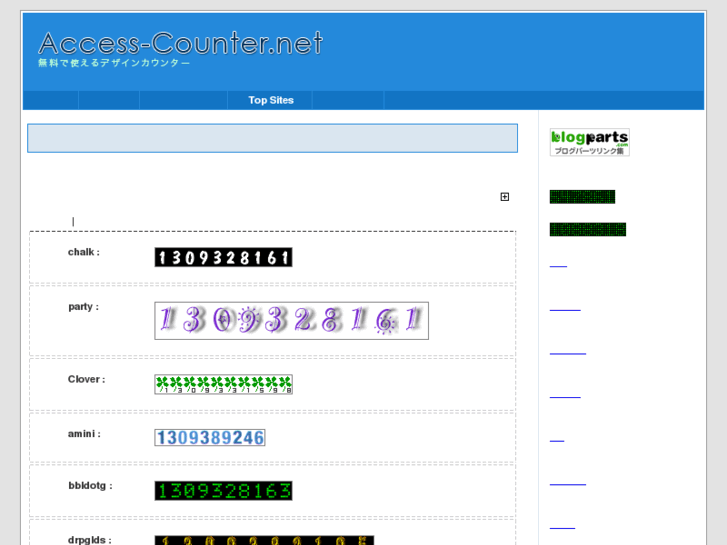Select the Clover counter image
The image size is (727, 545).
(223, 385)
